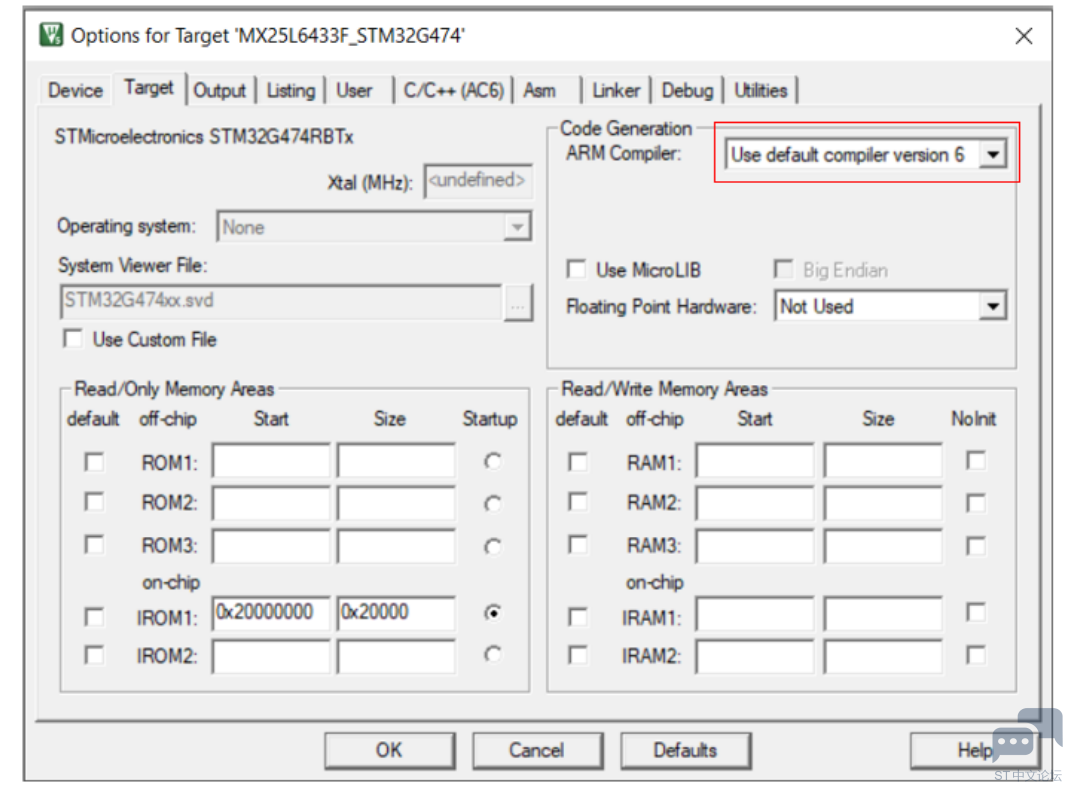
Task: Click the Help button
Action: click(975, 750)
